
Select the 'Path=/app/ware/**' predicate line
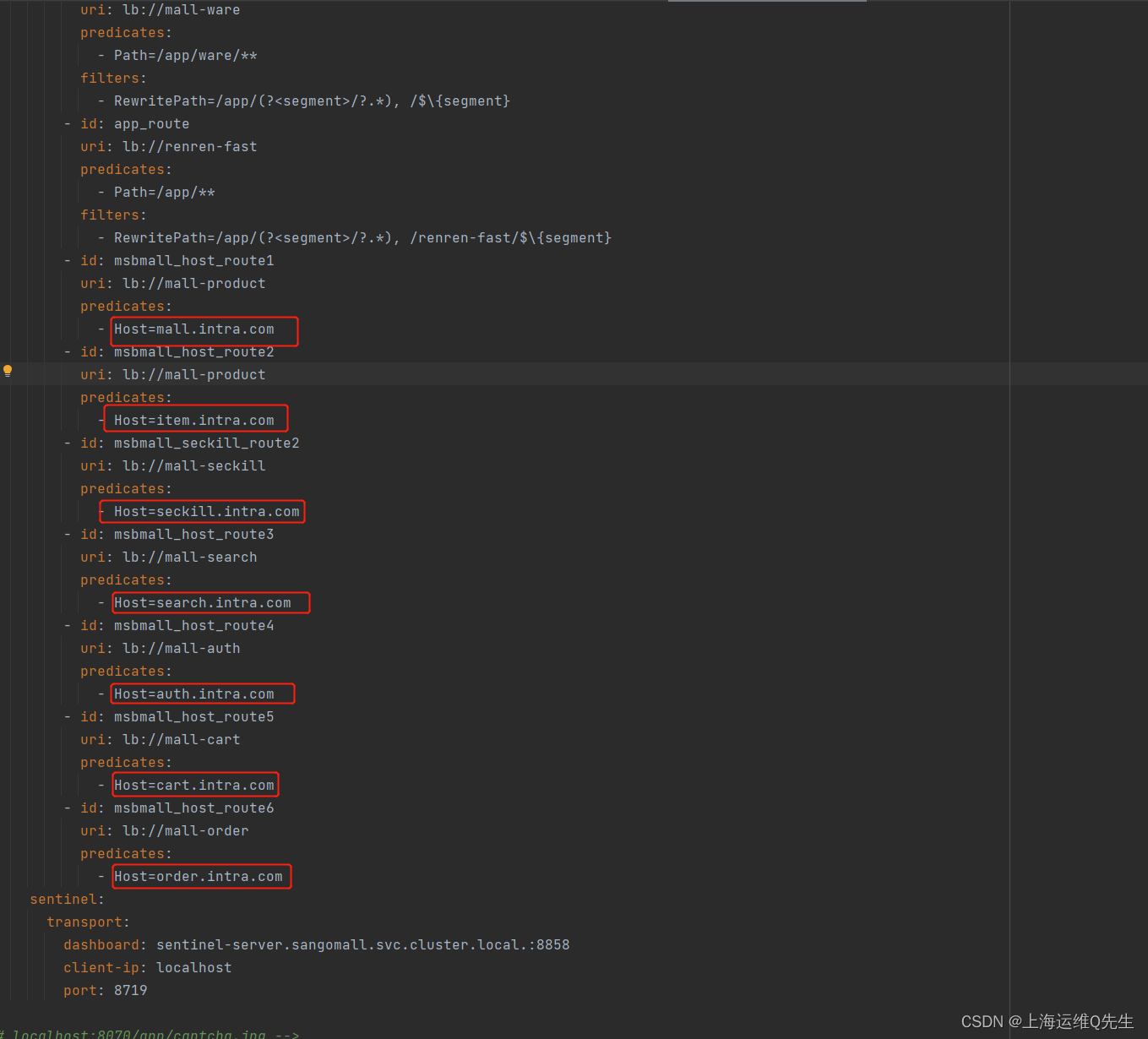[186, 56]
